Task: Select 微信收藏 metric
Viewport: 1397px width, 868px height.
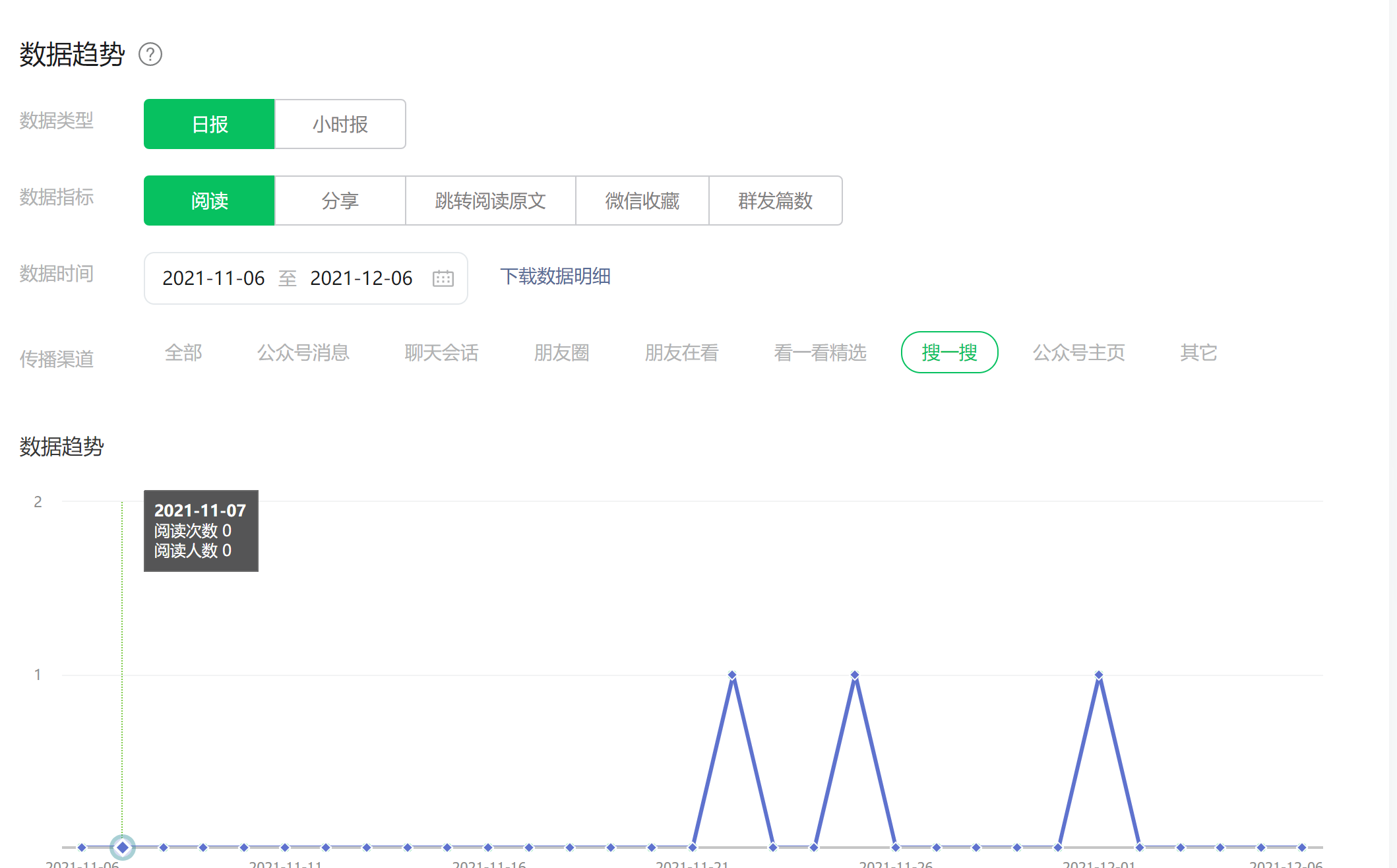Action: [x=642, y=201]
